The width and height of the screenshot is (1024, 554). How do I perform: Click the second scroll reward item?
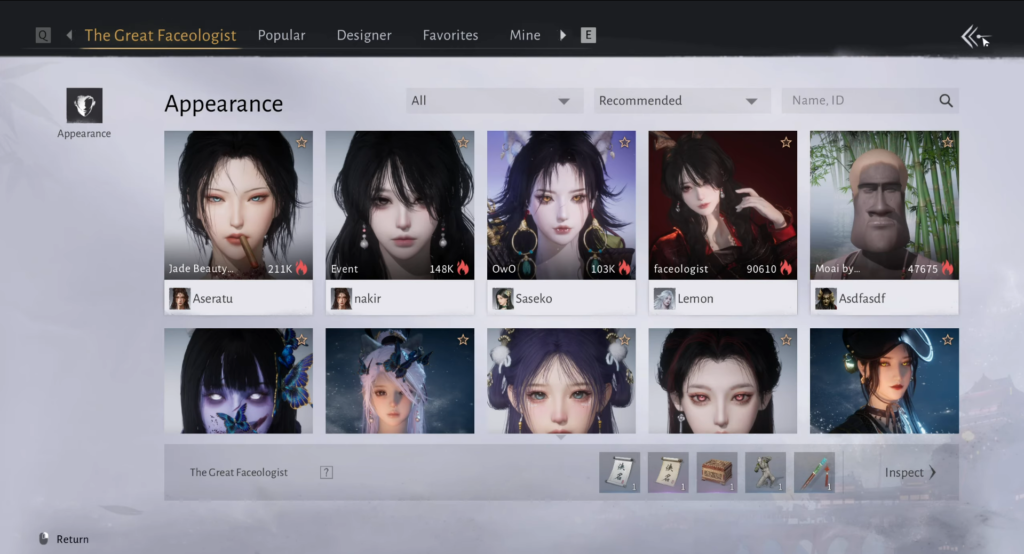[668, 472]
